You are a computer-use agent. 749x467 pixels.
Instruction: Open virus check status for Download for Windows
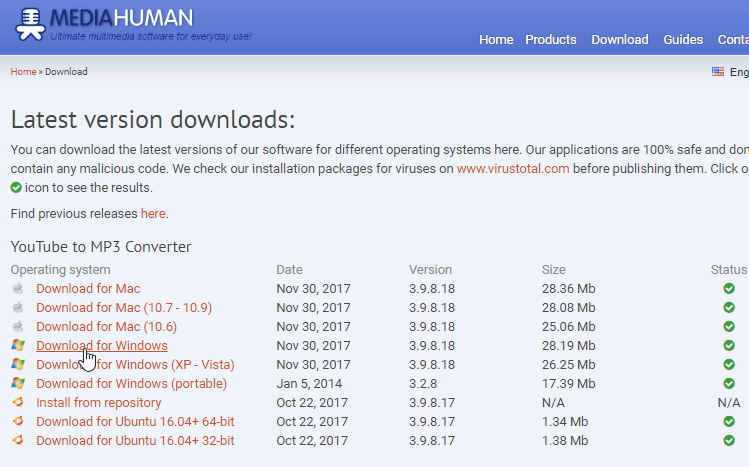pos(728,345)
